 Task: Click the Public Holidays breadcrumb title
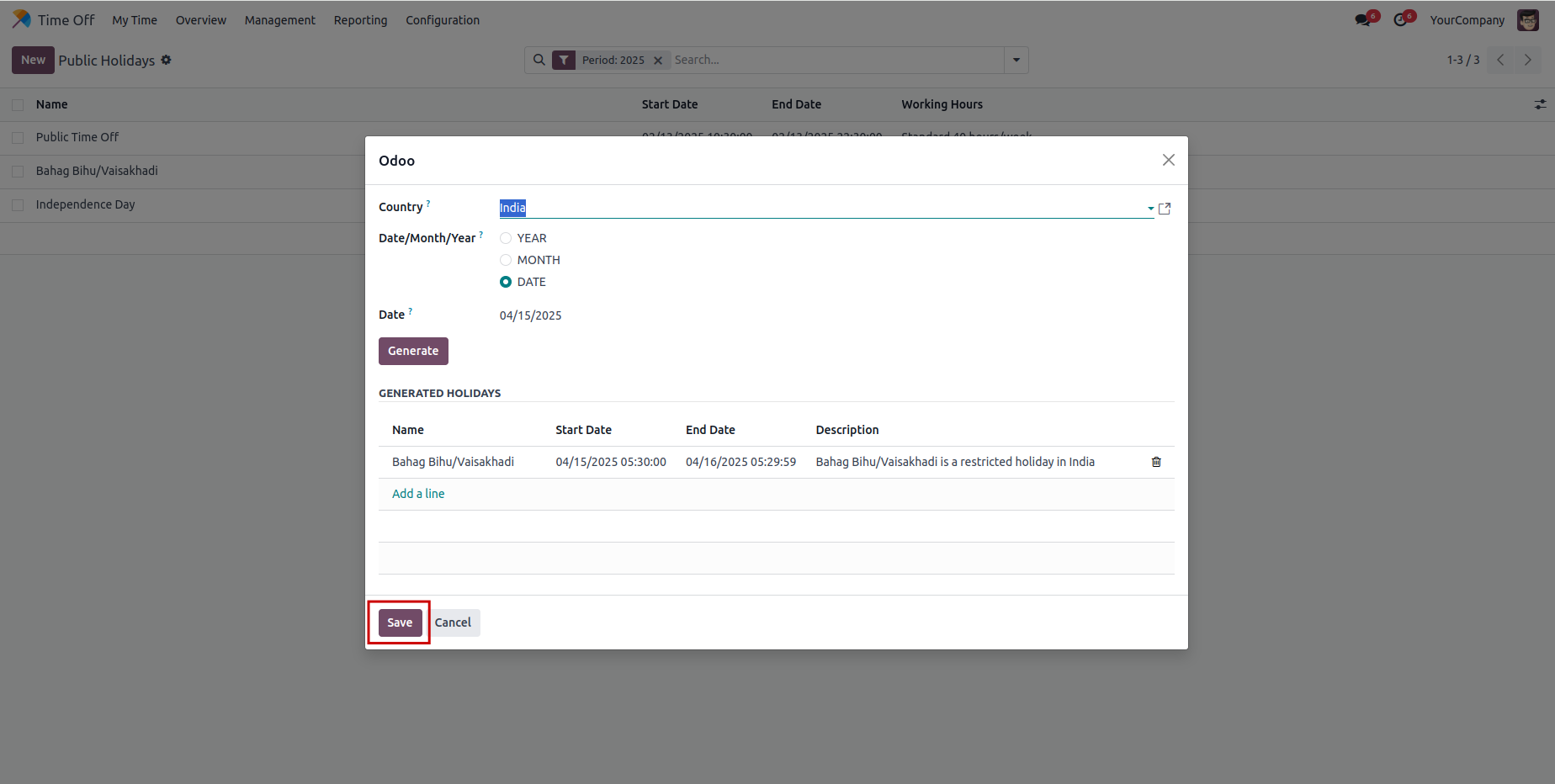107,61
